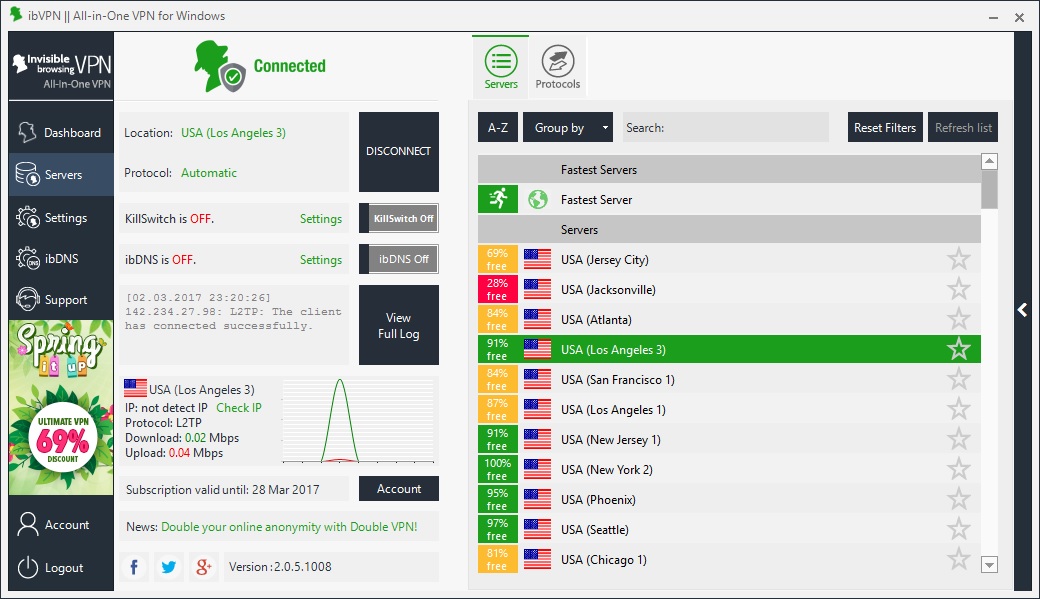Open the ibDNS sidebar section

click(x=61, y=259)
